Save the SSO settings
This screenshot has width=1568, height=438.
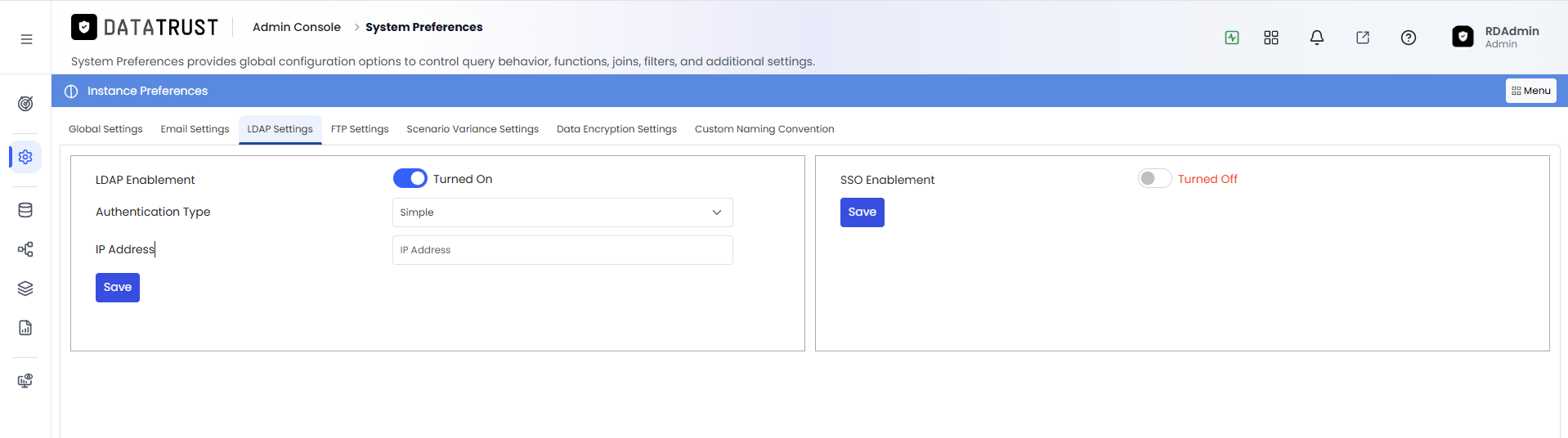862,212
